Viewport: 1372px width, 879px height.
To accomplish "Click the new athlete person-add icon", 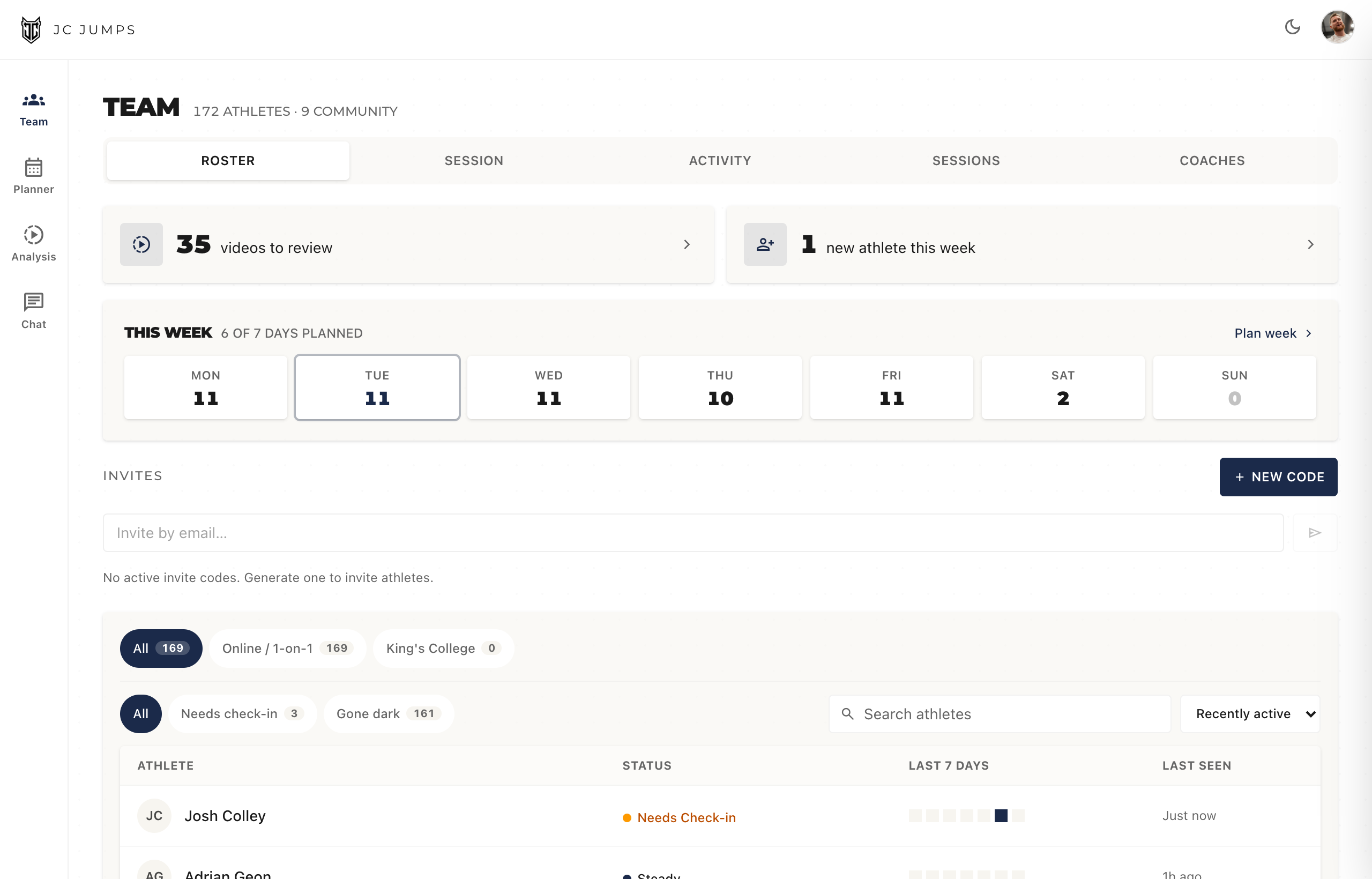I will tap(765, 244).
